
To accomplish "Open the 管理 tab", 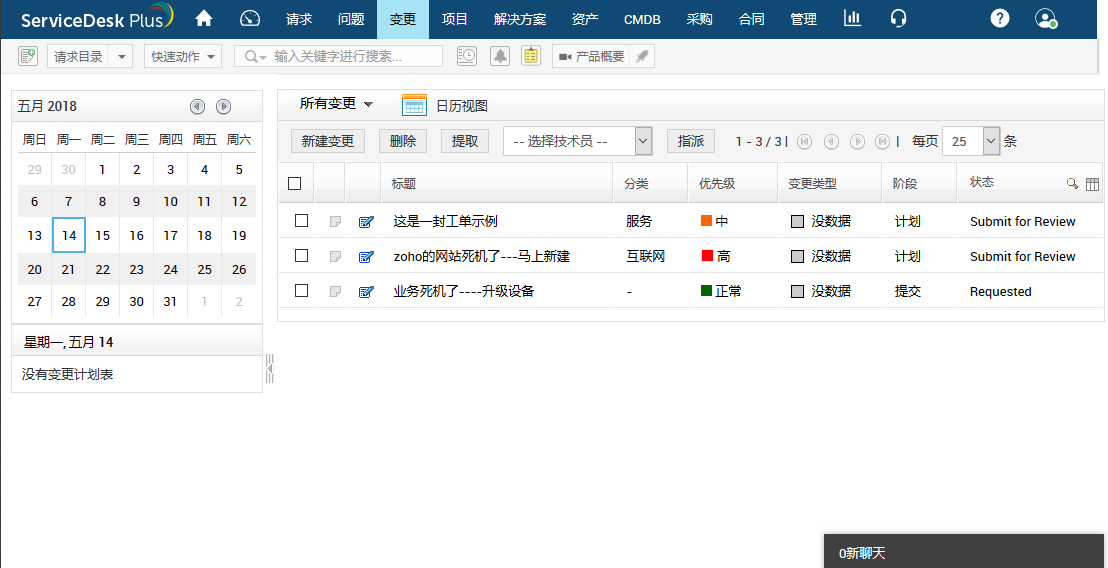I will coord(804,19).
